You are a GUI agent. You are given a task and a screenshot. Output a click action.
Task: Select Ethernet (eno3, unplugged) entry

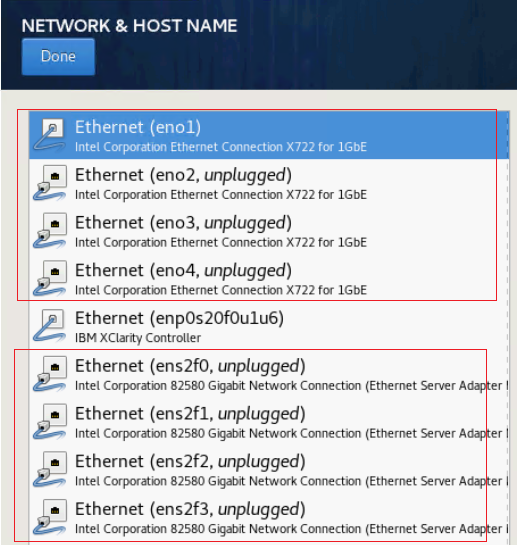point(269,230)
